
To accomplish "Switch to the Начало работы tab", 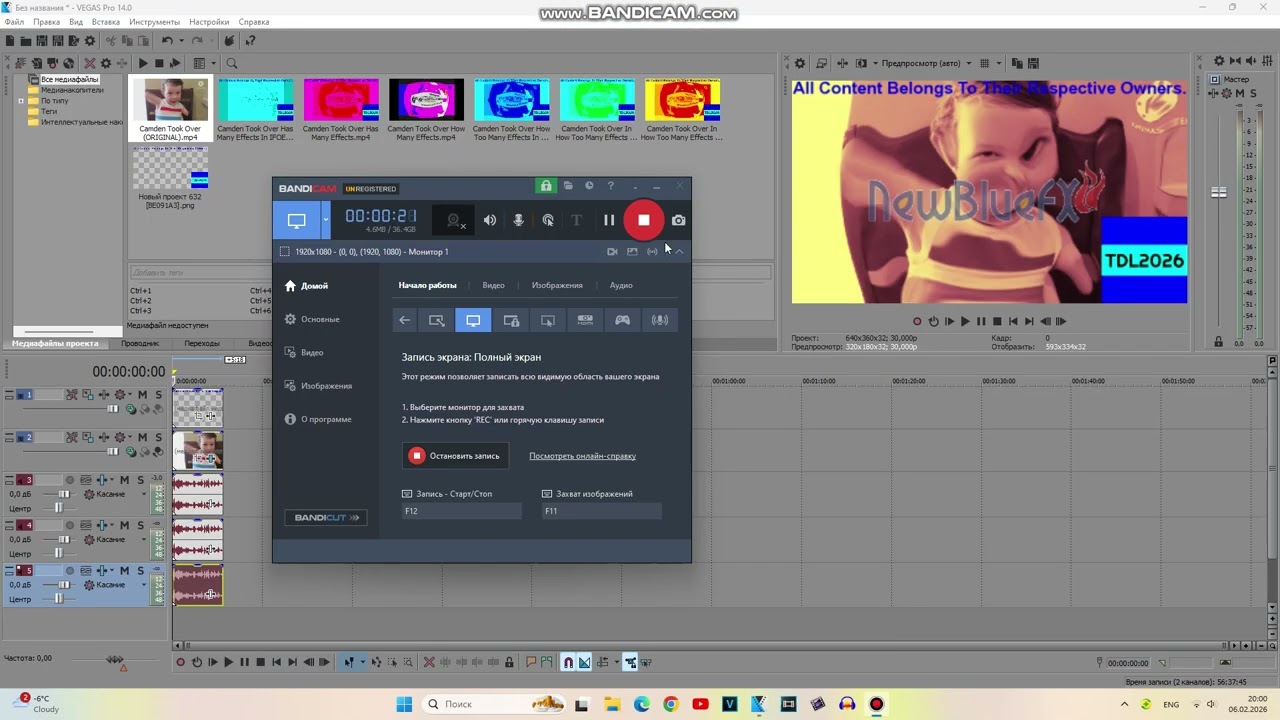I will coord(427,285).
